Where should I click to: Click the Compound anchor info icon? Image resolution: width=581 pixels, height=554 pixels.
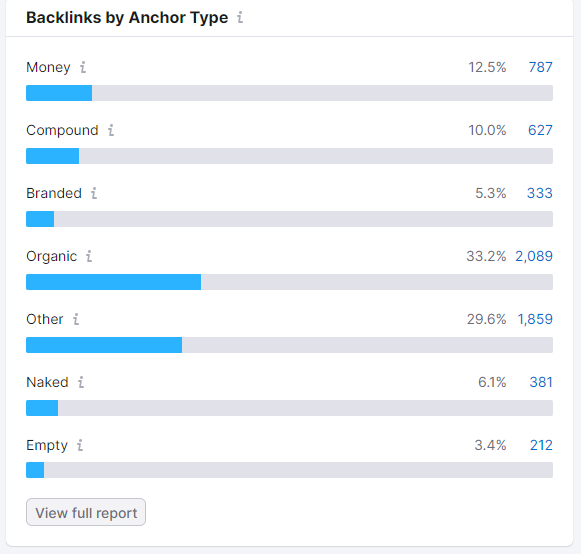[111, 130]
